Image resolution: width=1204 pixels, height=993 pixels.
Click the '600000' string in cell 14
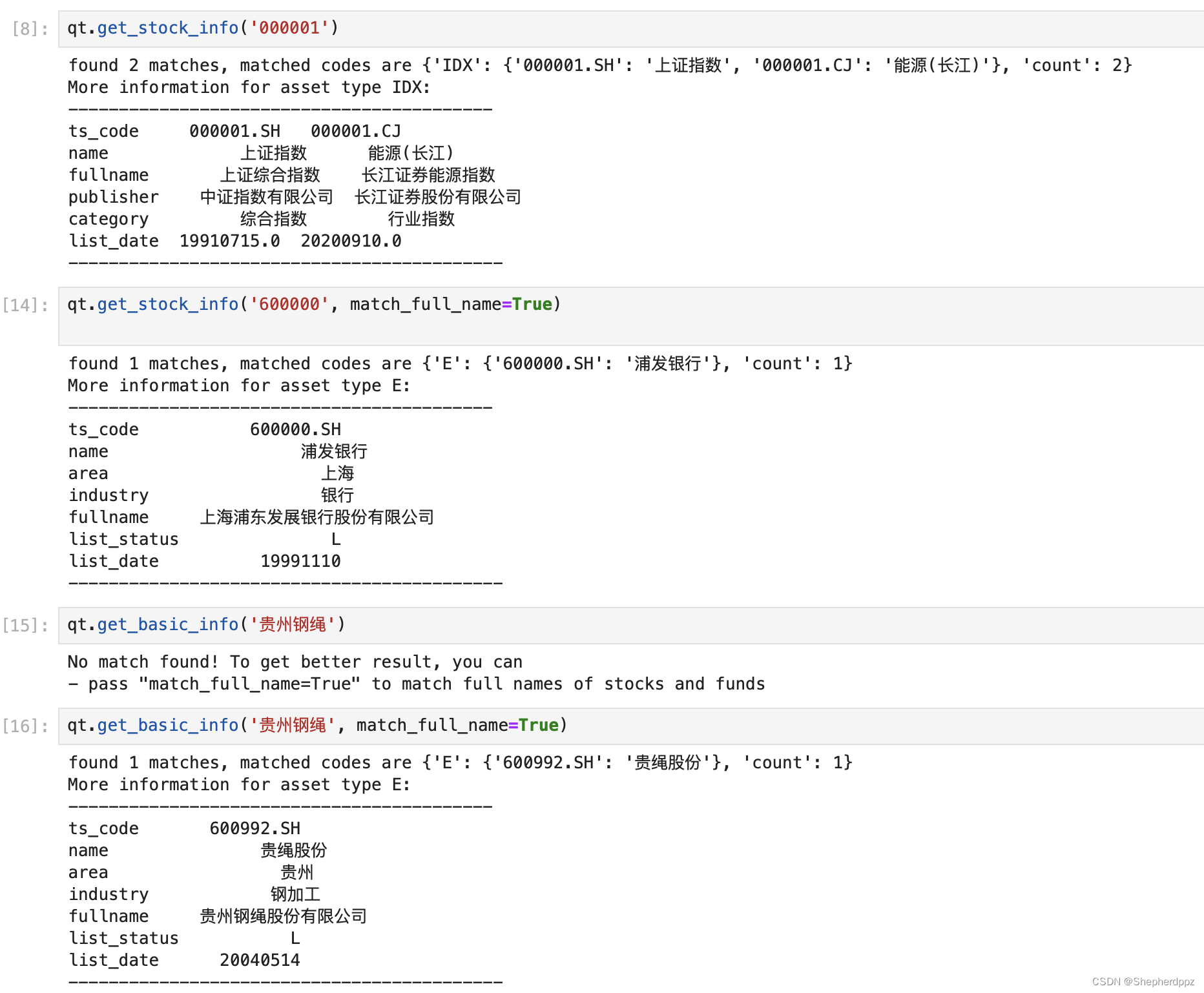(x=289, y=304)
